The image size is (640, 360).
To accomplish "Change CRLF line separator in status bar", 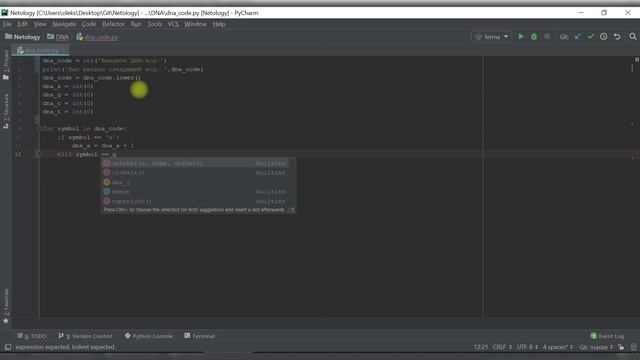I will (502, 347).
